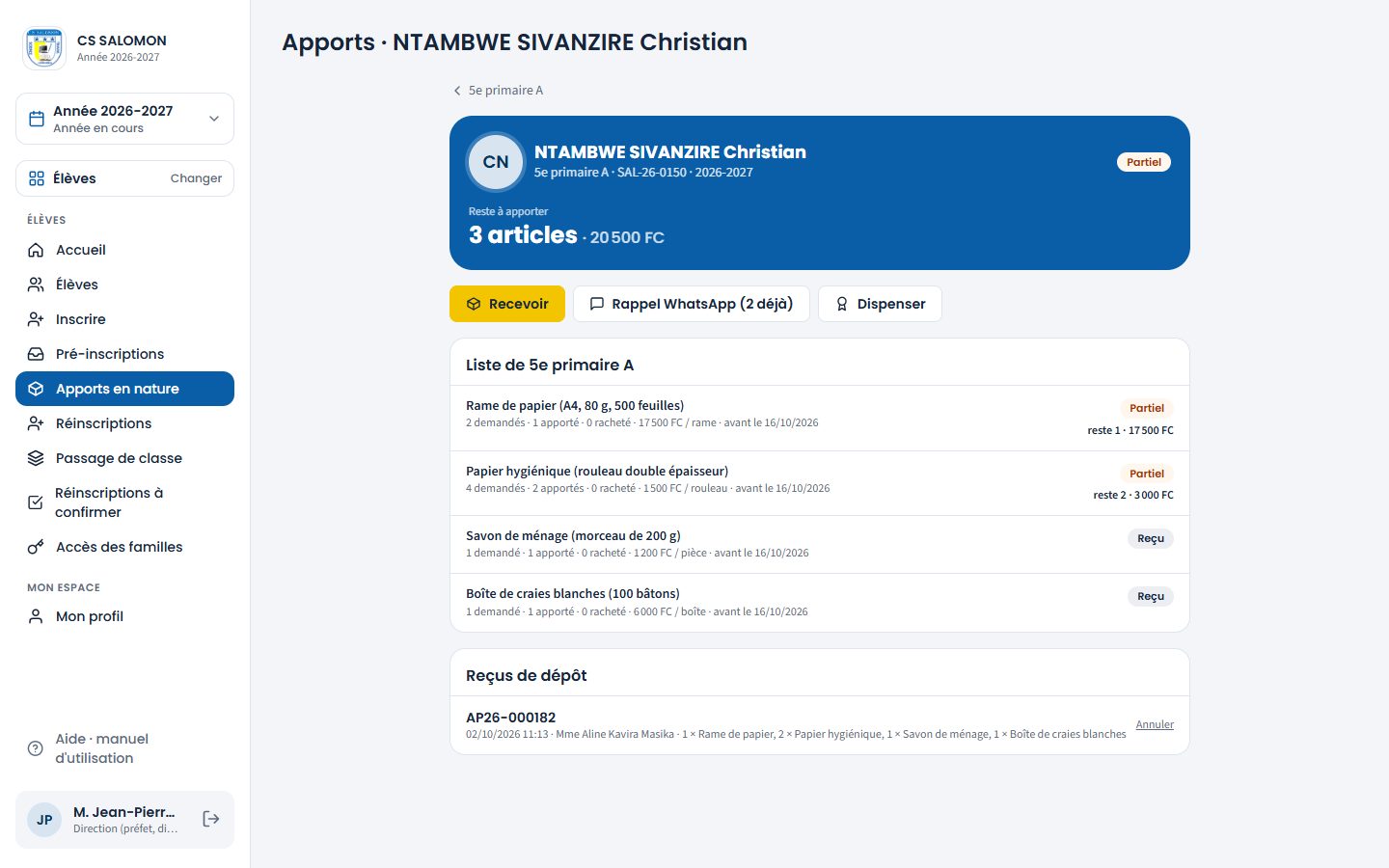Click the Apports en nature box icon
The width and height of the screenshot is (1389, 868).
pyautogui.click(x=36, y=389)
